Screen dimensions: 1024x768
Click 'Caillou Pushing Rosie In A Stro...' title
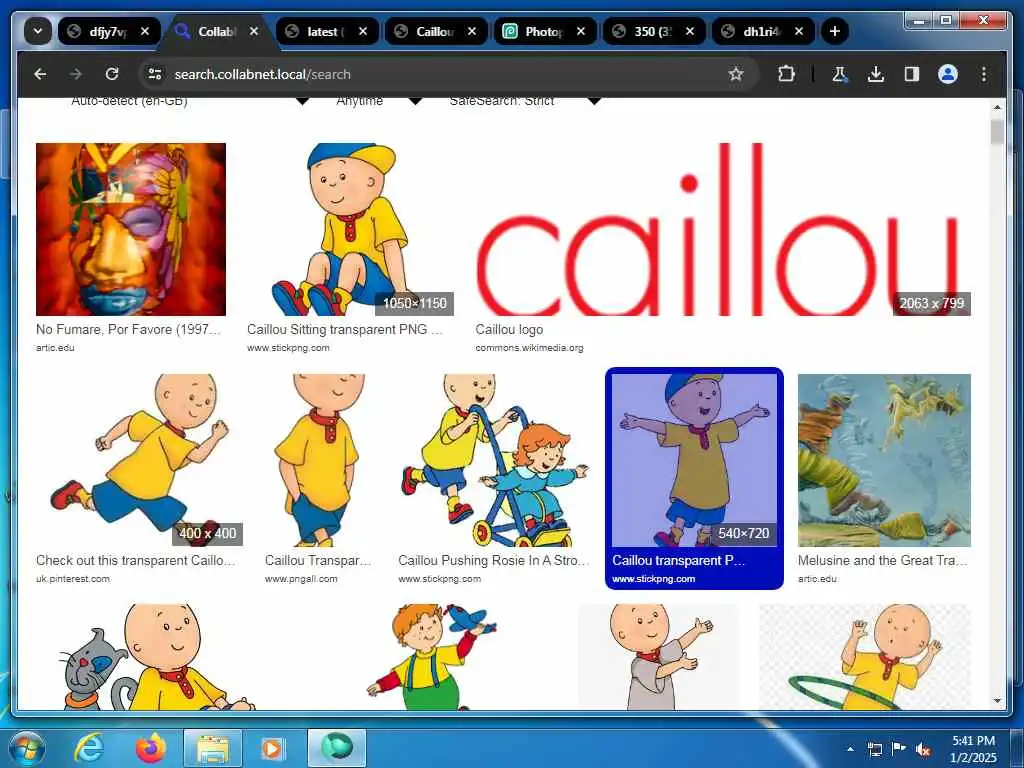point(494,560)
